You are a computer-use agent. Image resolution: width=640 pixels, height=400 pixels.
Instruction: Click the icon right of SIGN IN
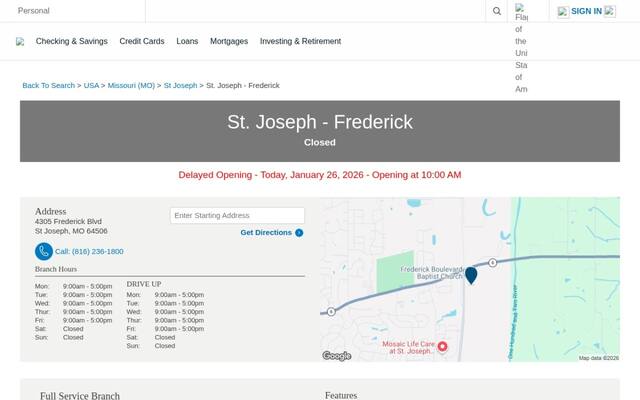pyautogui.click(x=609, y=11)
